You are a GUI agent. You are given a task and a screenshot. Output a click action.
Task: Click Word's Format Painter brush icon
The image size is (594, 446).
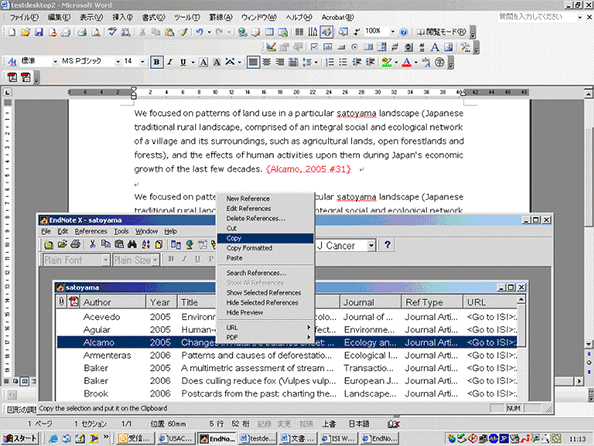(x=183, y=32)
